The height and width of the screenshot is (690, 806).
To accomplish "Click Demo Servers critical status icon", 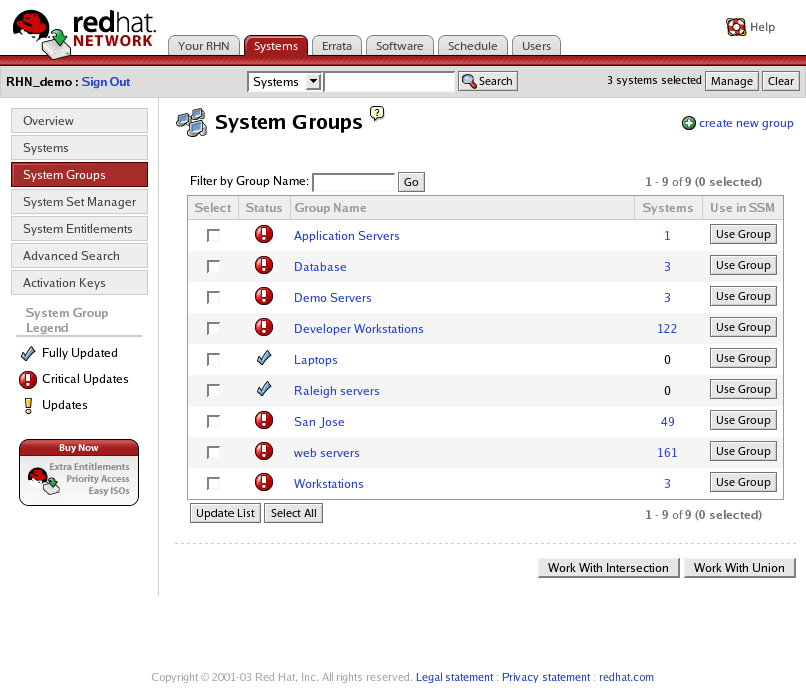I will (x=264, y=296).
